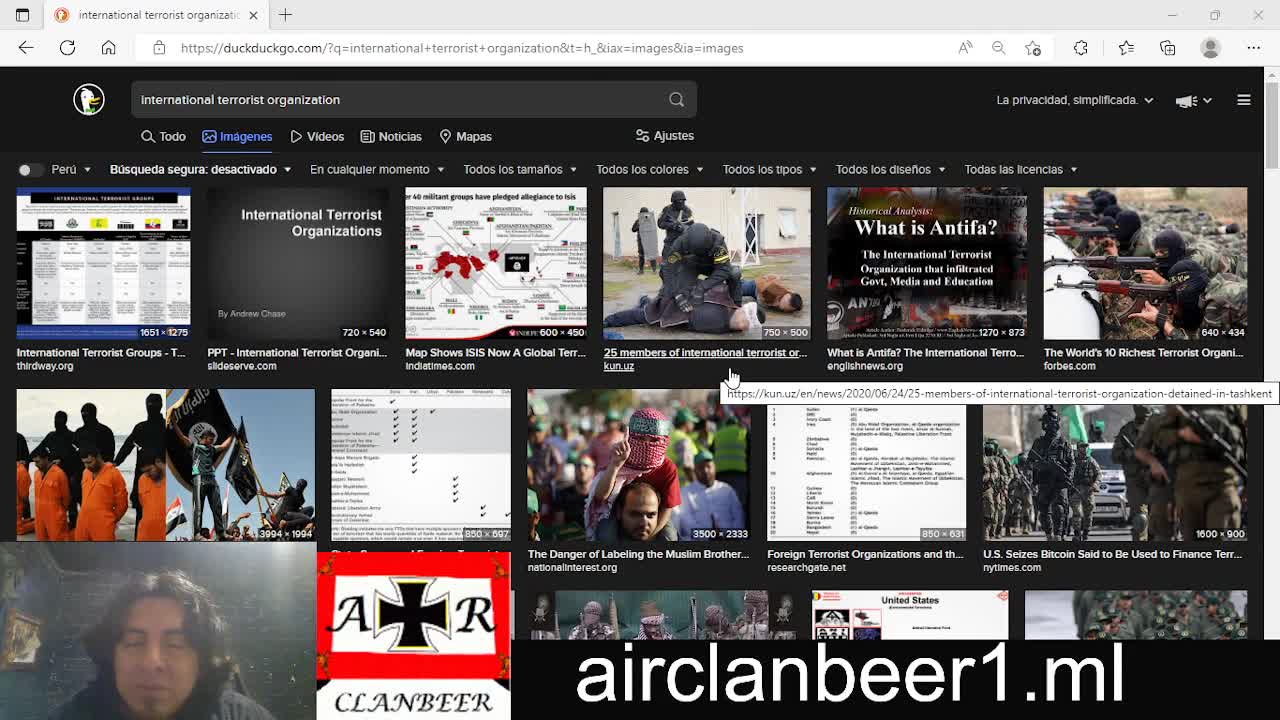Screen dimensions: 1280x720
Task: Open U.S. Seizes Bitcoin nytimes result title
Action: click(x=1112, y=554)
